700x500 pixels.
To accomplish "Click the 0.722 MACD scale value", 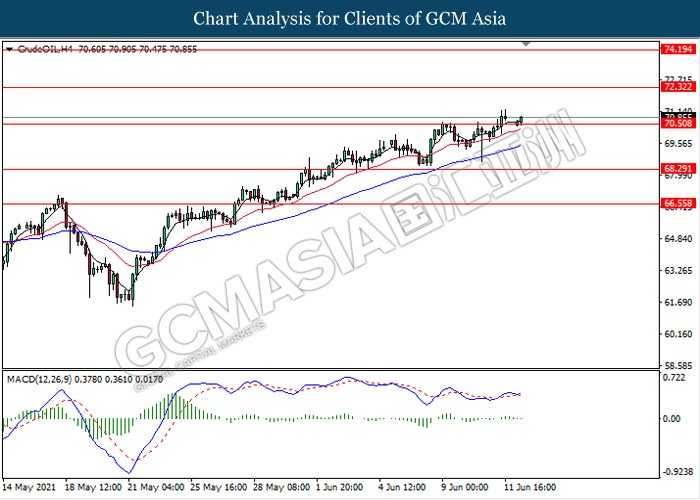I will click(674, 378).
